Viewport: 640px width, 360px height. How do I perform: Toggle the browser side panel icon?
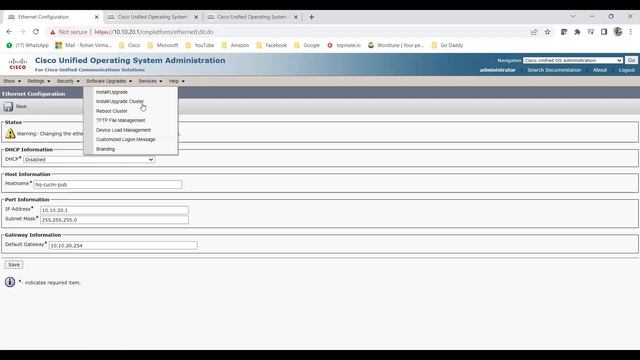pos(604,32)
